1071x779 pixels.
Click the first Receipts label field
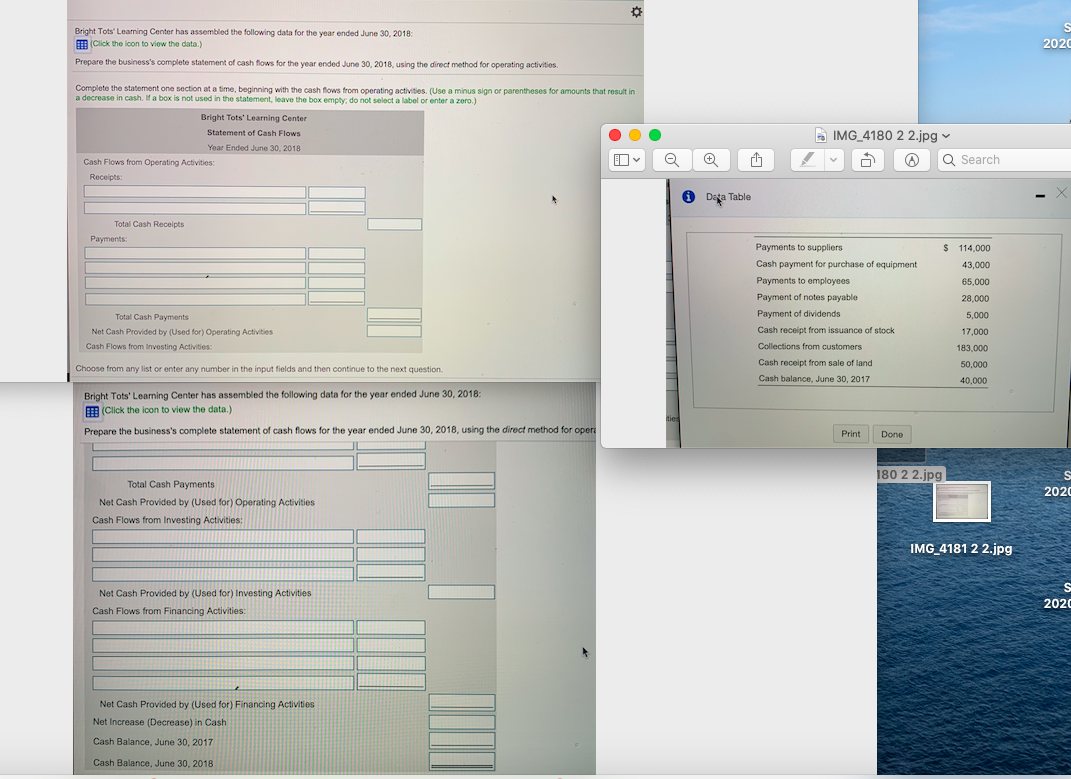(x=195, y=192)
